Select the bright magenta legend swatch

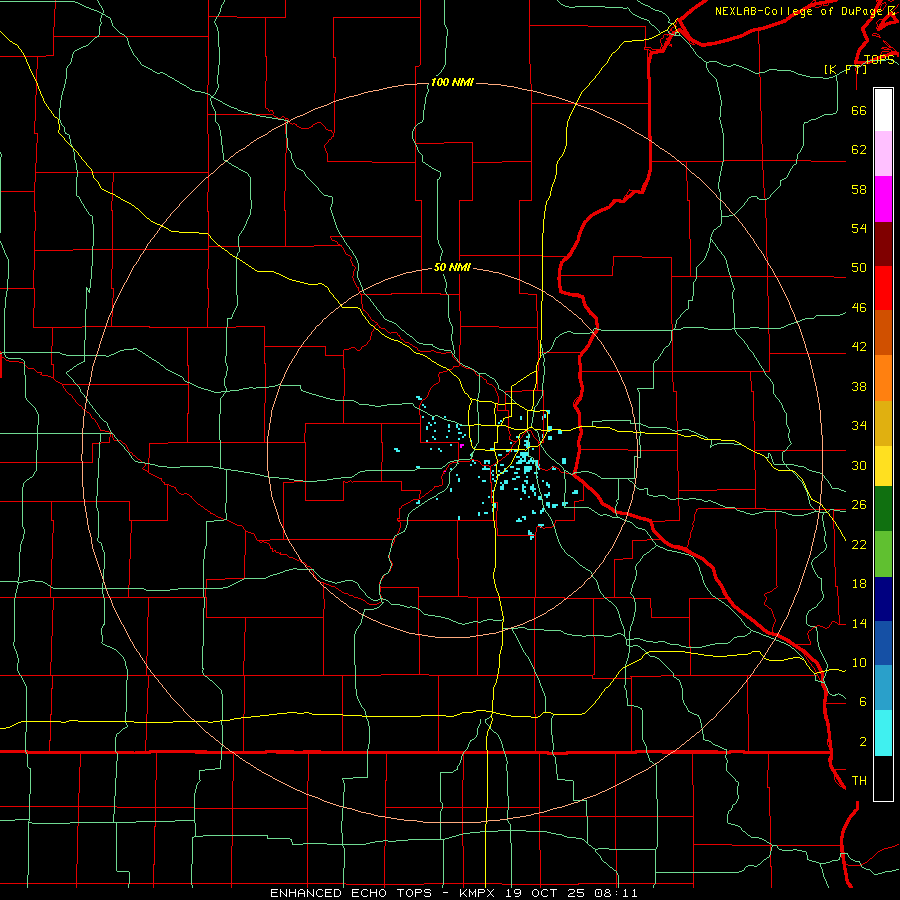[883, 199]
